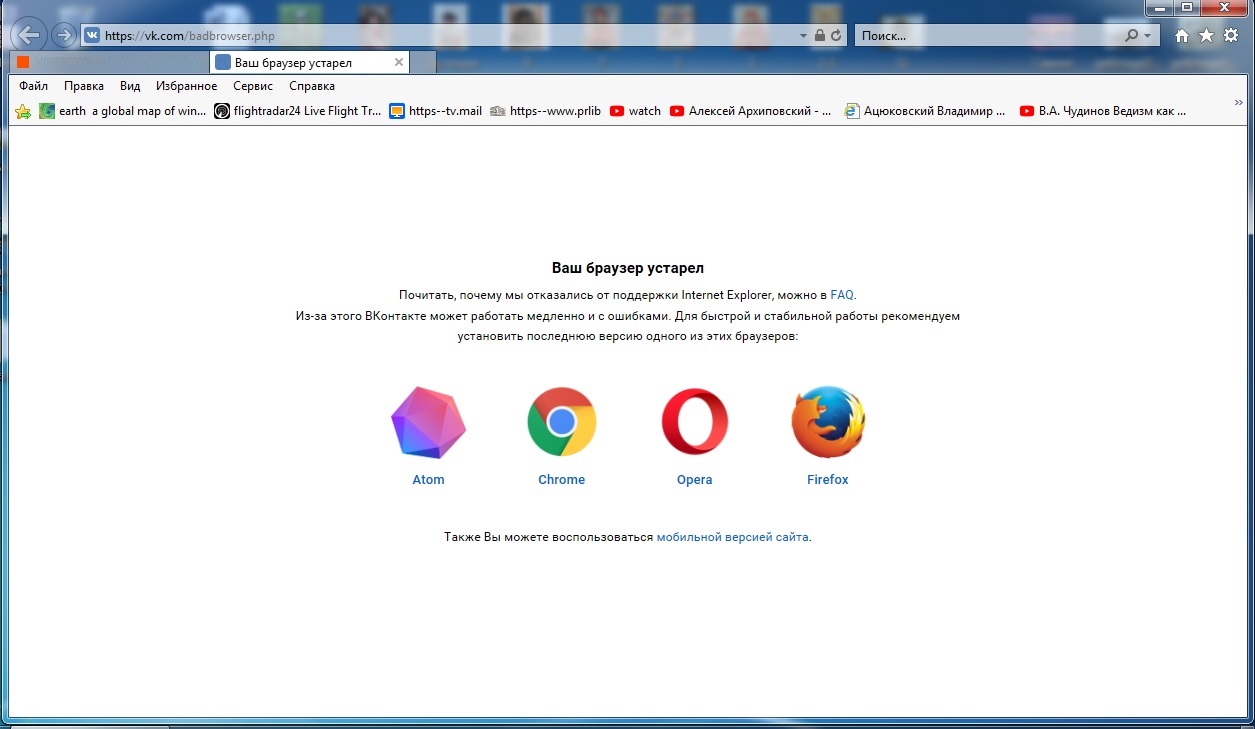Open the earth global map favorite
Viewport: 1255px width, 729px height.
point(122,111)
